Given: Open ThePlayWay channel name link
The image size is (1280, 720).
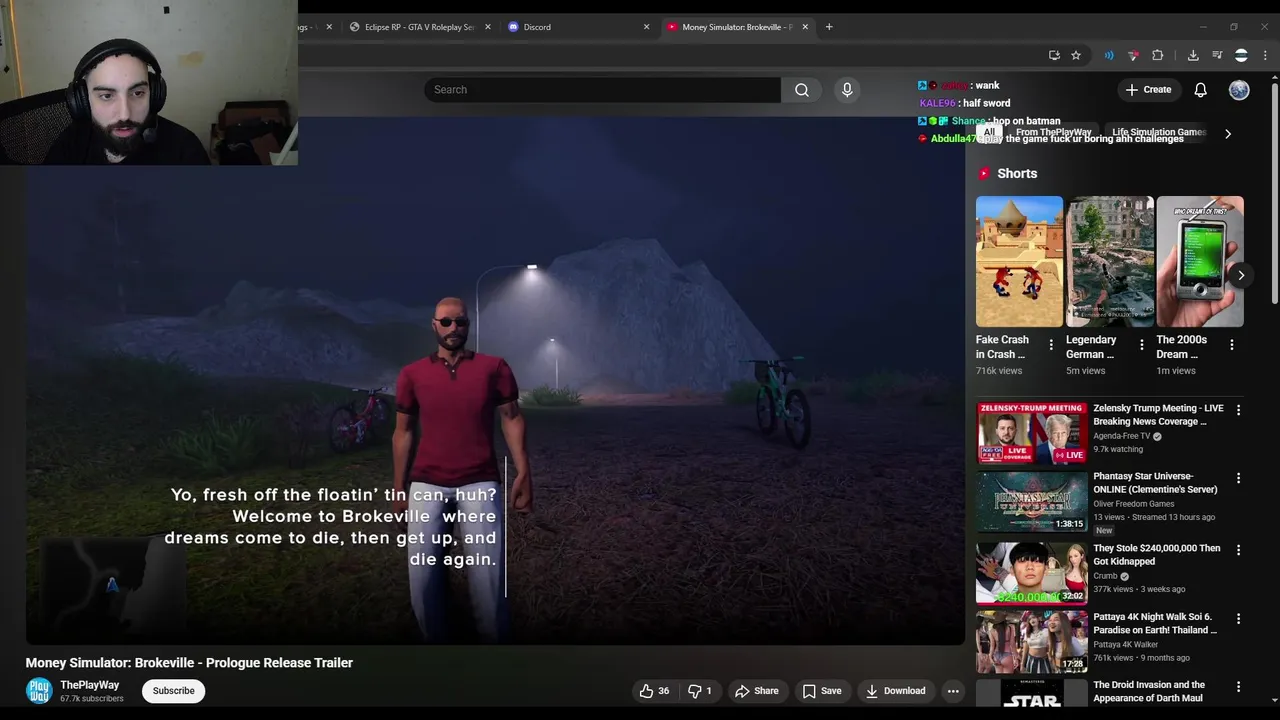Looking at the screenshot, I should pyautogui.click(x=89, y=685).
